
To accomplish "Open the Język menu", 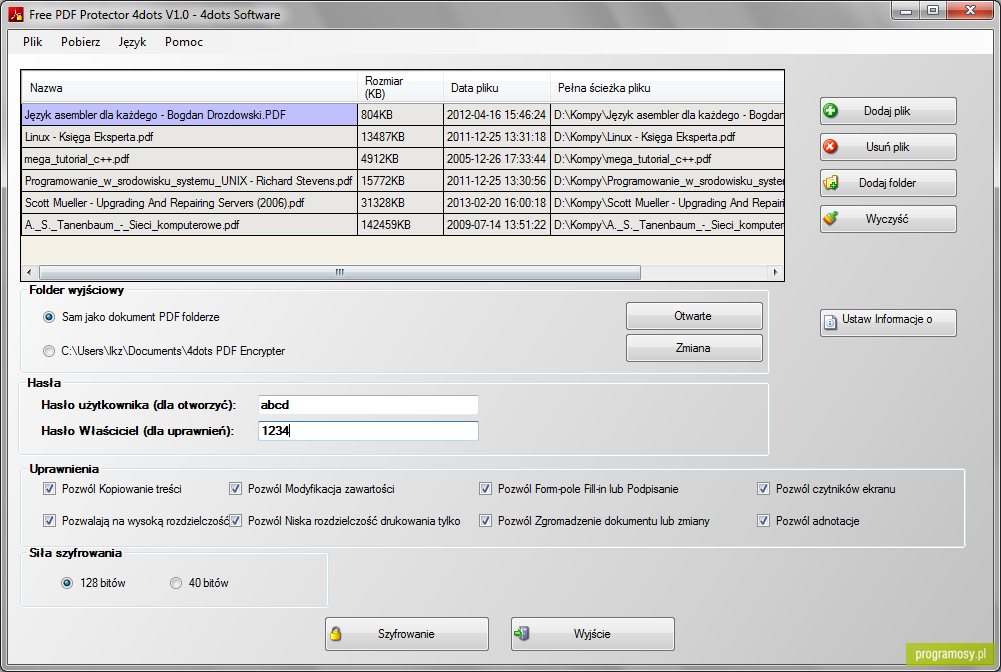I will pyautogui.click(x=132, y=41).
